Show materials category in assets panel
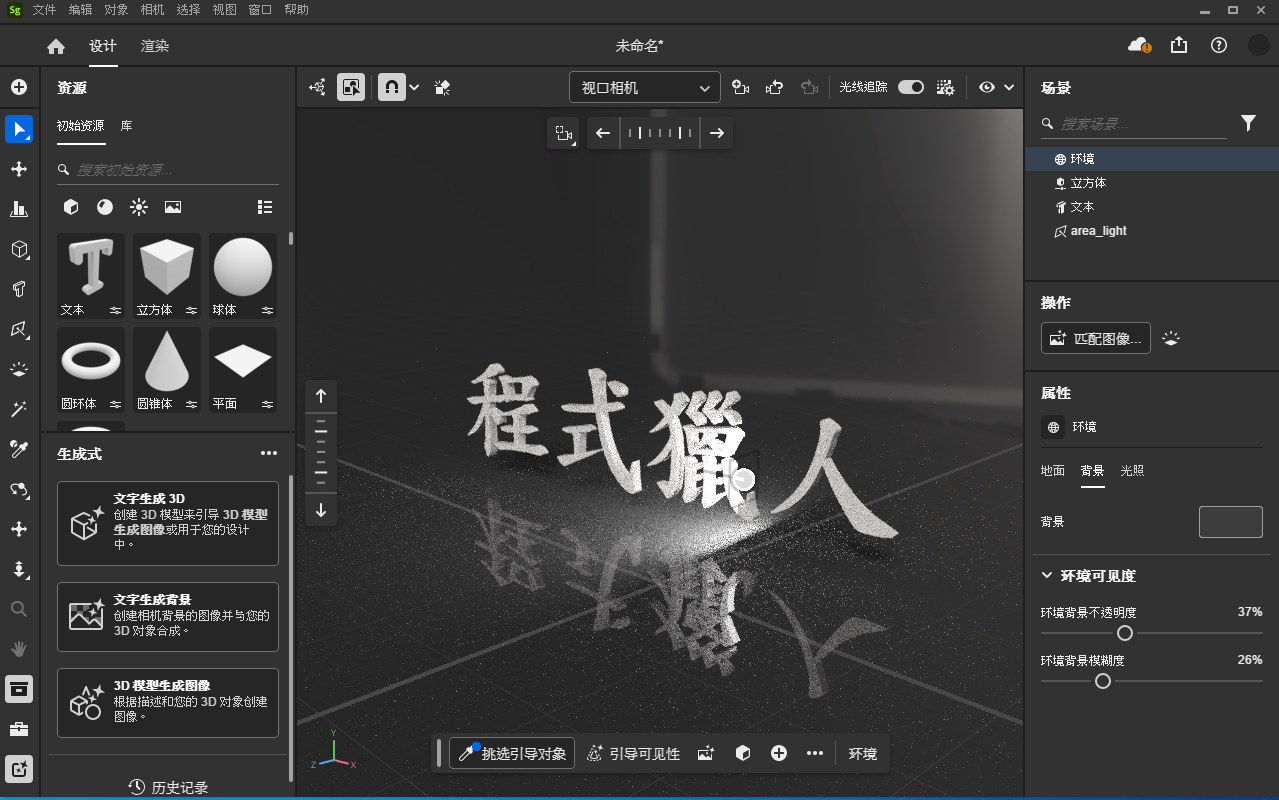This screenshot has height=800, width=1279. click(x=105, y=207)
